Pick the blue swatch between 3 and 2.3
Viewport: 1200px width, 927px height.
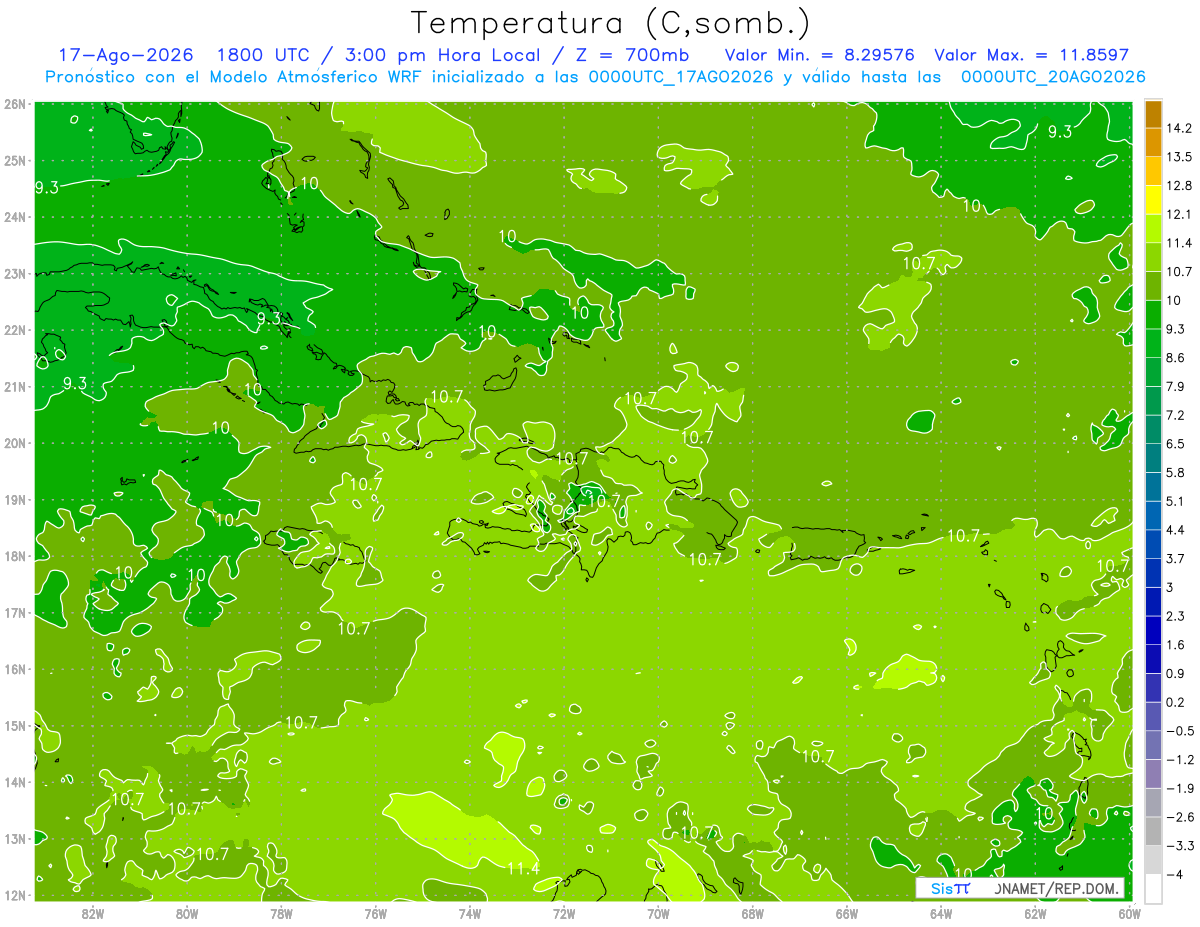1153,601
